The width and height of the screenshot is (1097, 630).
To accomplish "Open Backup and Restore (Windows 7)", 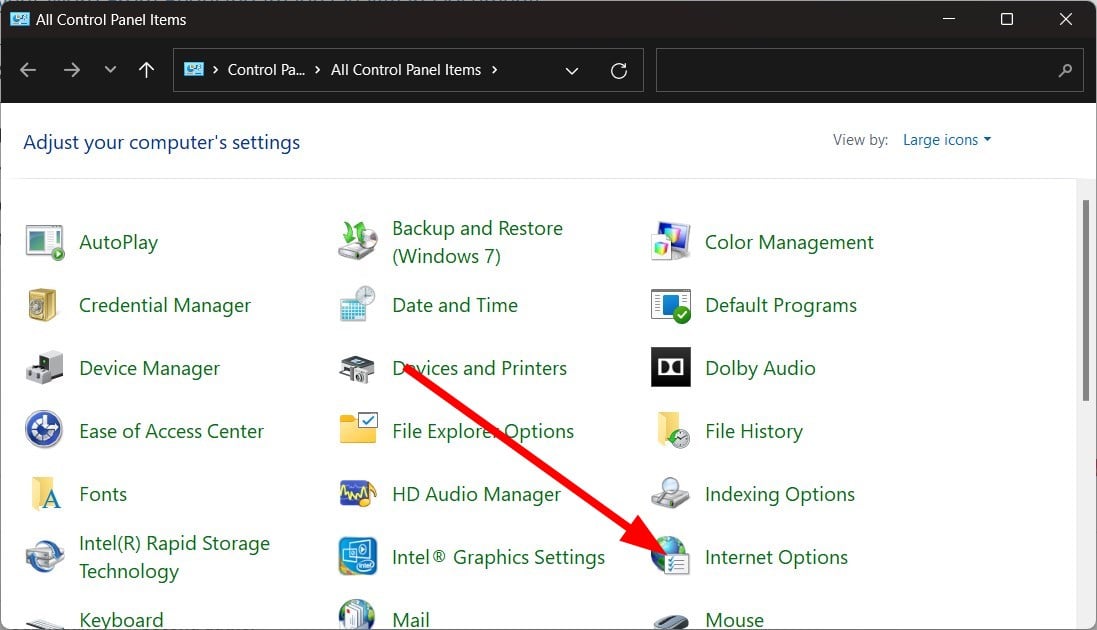I will [x=477, y=242].
